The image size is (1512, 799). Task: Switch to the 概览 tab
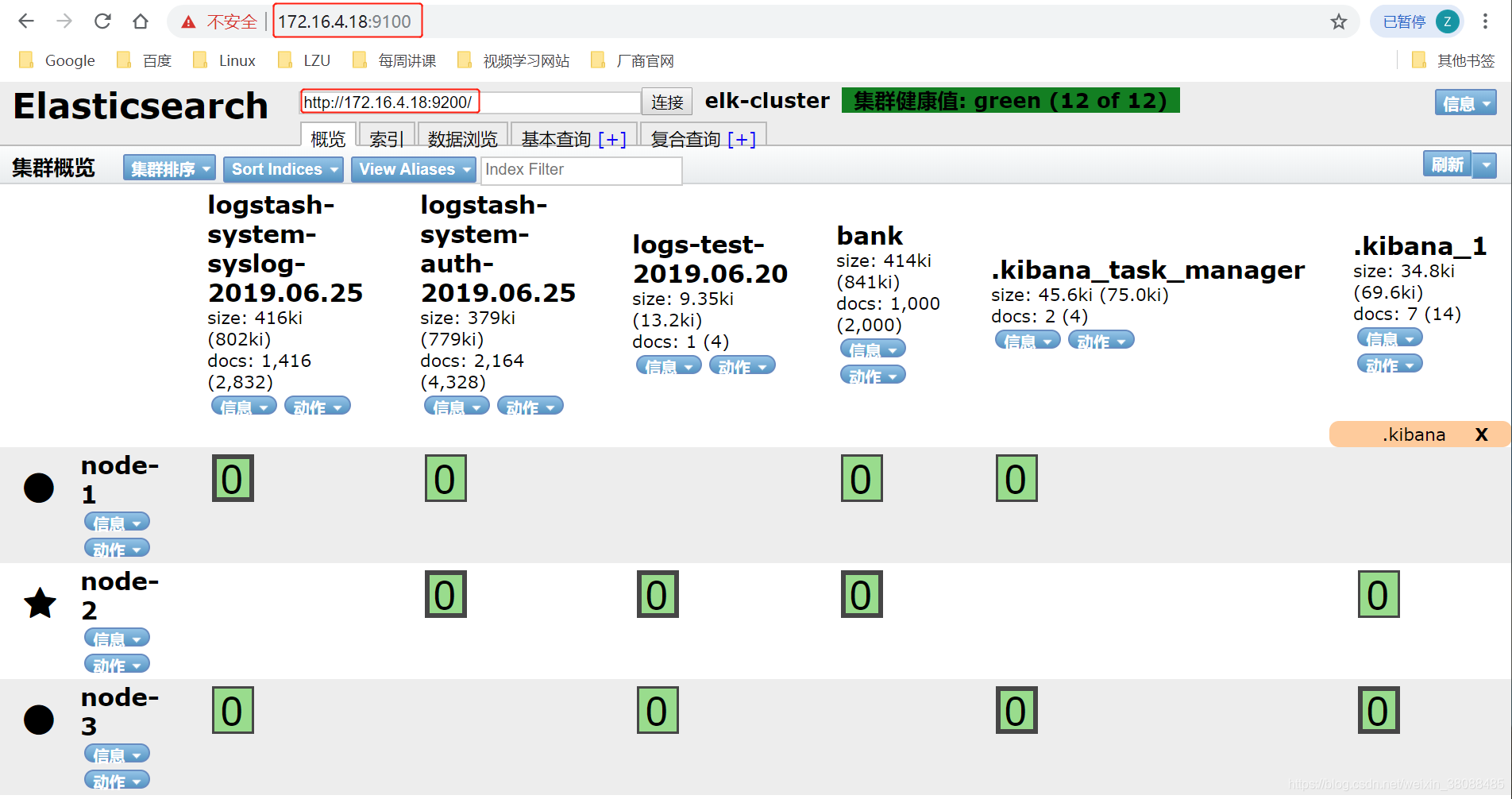click(x=328, y=137)
